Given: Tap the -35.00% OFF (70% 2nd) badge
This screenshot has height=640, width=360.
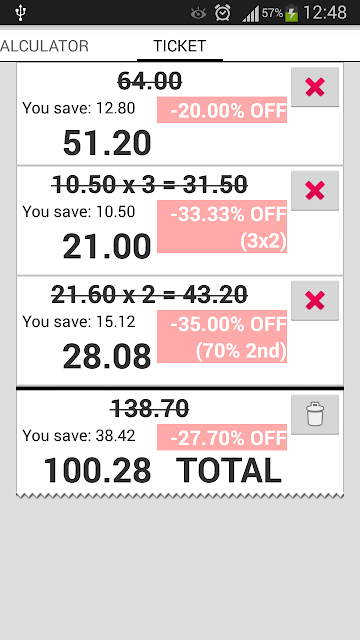Looking at the screenshot, I should click(x=222, y=336).
